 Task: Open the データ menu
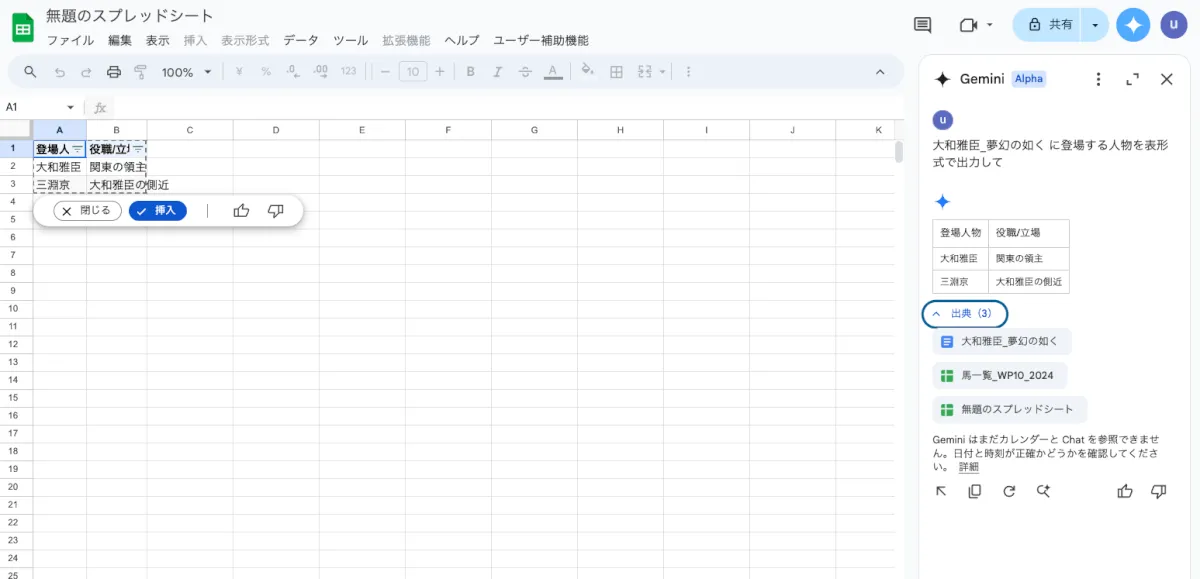(x=300, y=41)
